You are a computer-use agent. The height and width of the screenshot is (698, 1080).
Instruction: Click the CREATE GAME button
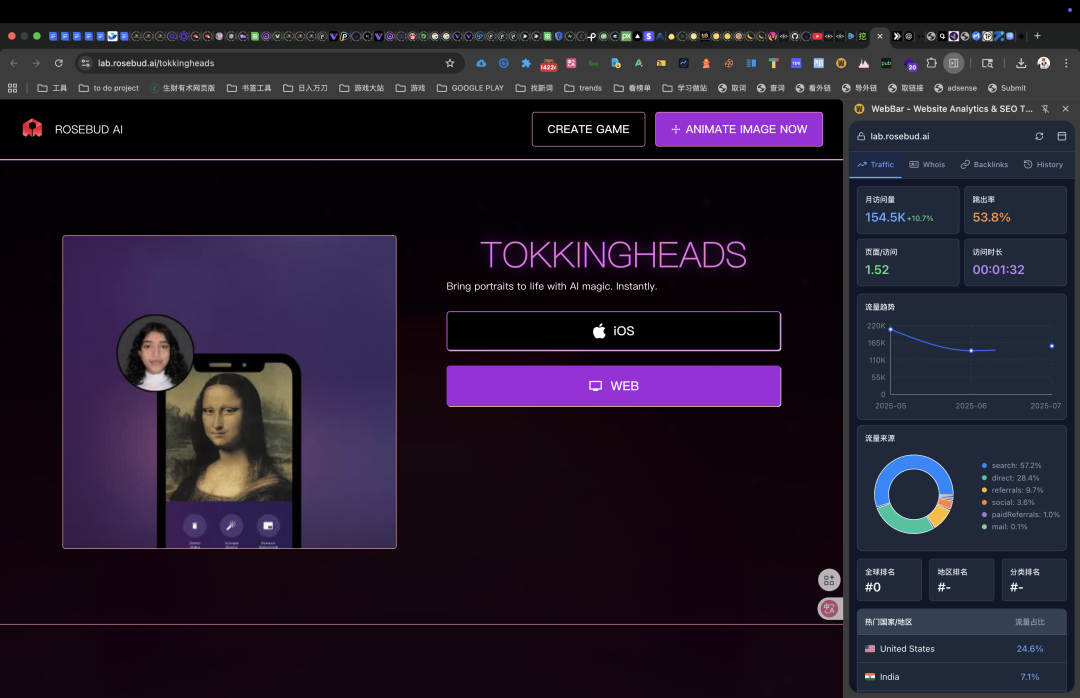click(588, 129)
